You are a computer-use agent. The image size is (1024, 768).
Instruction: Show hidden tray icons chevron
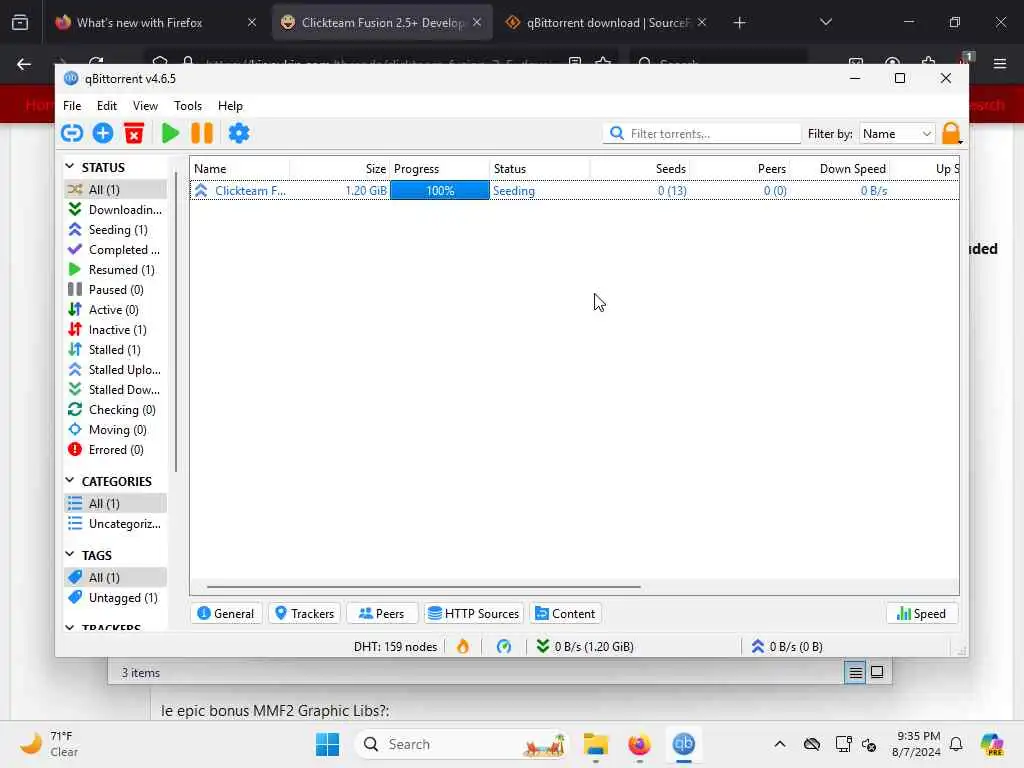pos(780,744)
